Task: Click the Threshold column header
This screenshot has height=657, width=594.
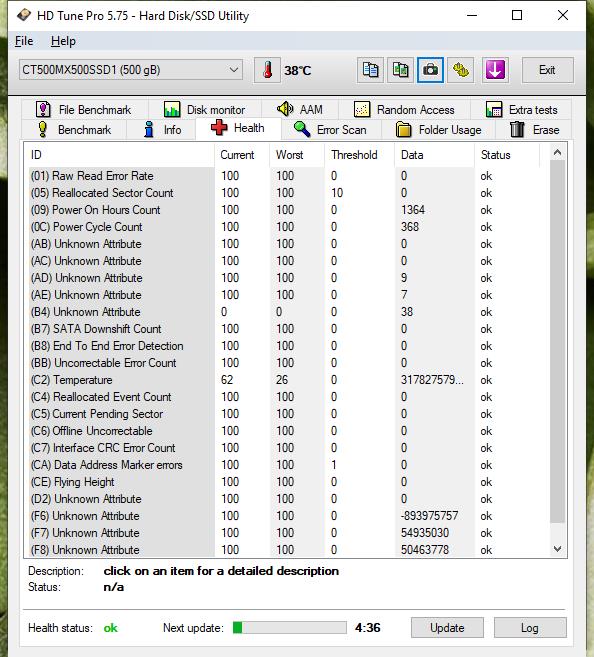Action: (x=359, y=155)
